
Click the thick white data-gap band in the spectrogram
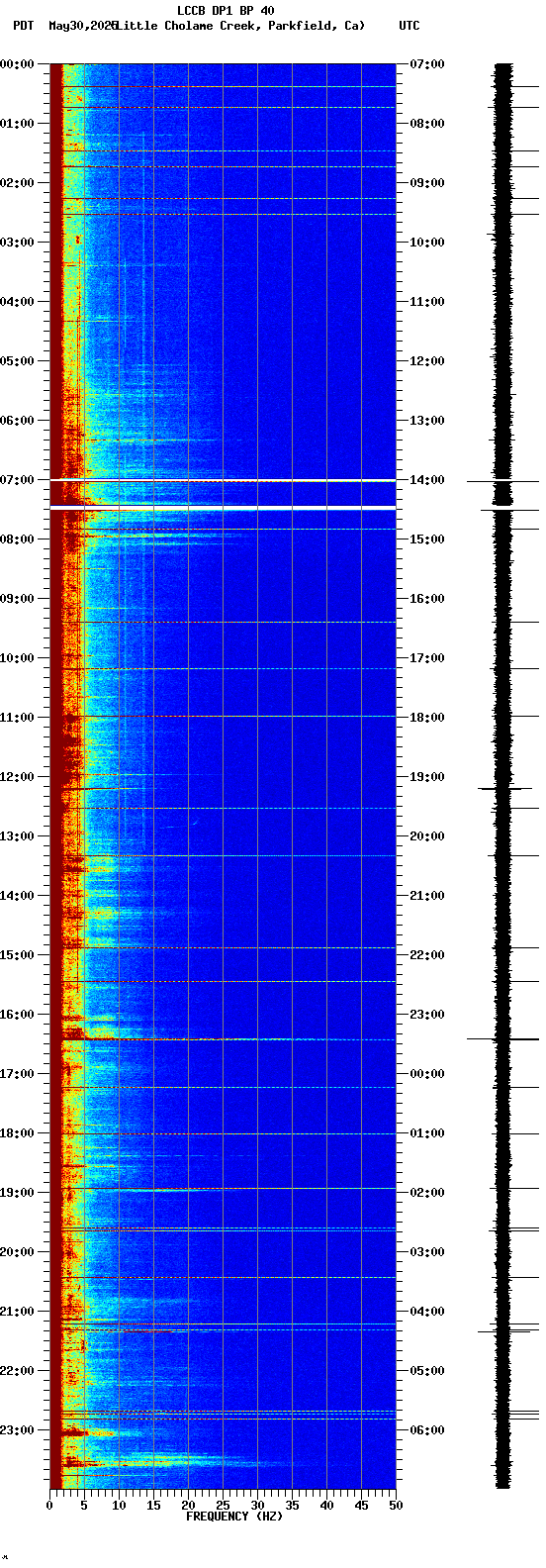click(x=223, y=508)
